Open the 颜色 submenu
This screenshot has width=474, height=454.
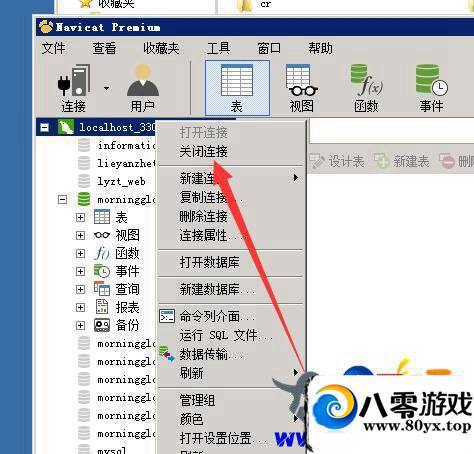click(231, 419)
